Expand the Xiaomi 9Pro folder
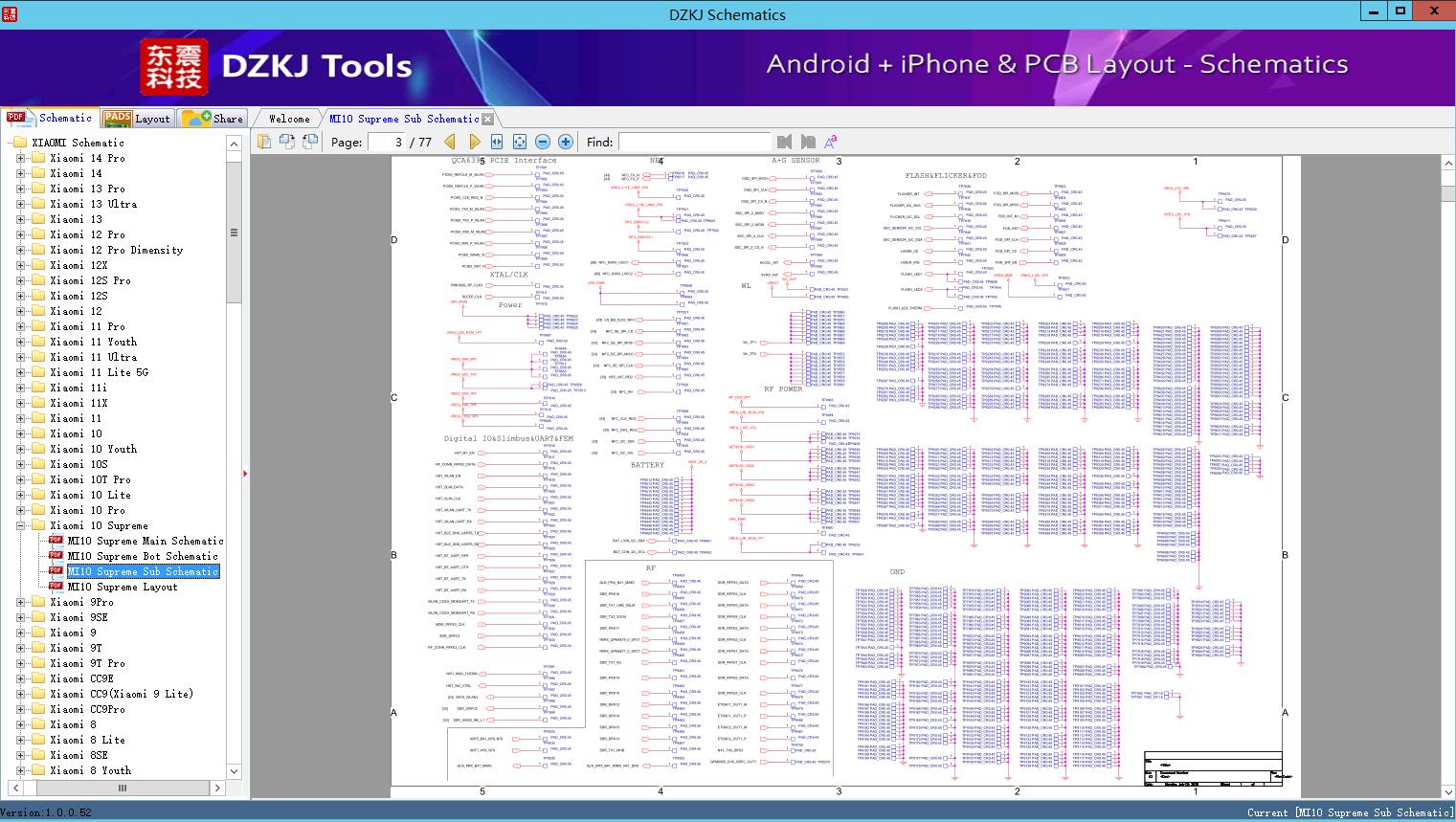Viewport: 1456px width, 822px height. pyautogui.click(x=21, y=602)
